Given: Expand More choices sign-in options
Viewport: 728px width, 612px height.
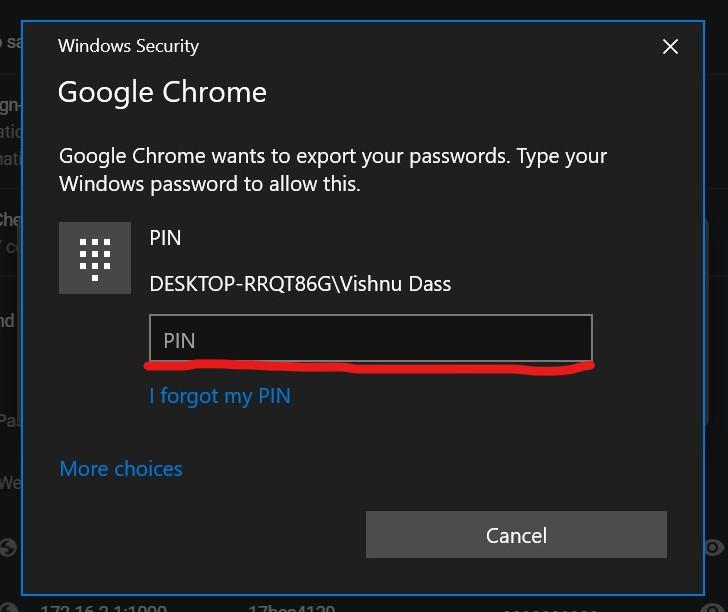Looking at the screenshot, I should click(x=121, y=468).
